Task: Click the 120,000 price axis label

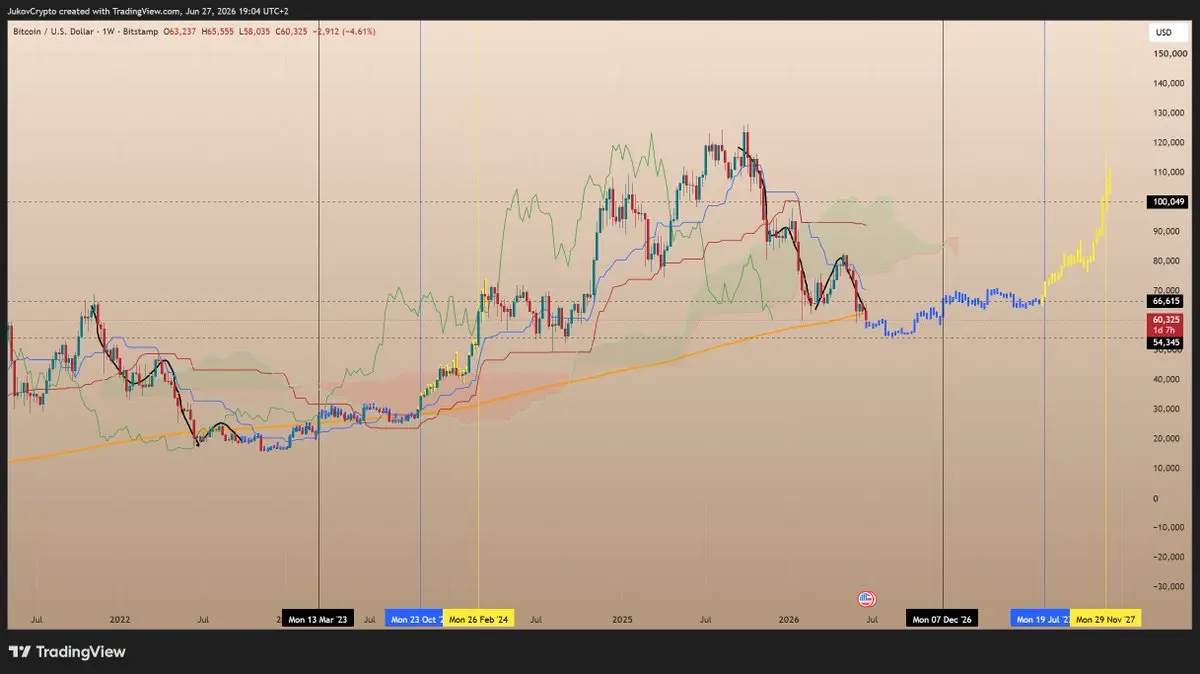Action: (x=1168, y=143)
